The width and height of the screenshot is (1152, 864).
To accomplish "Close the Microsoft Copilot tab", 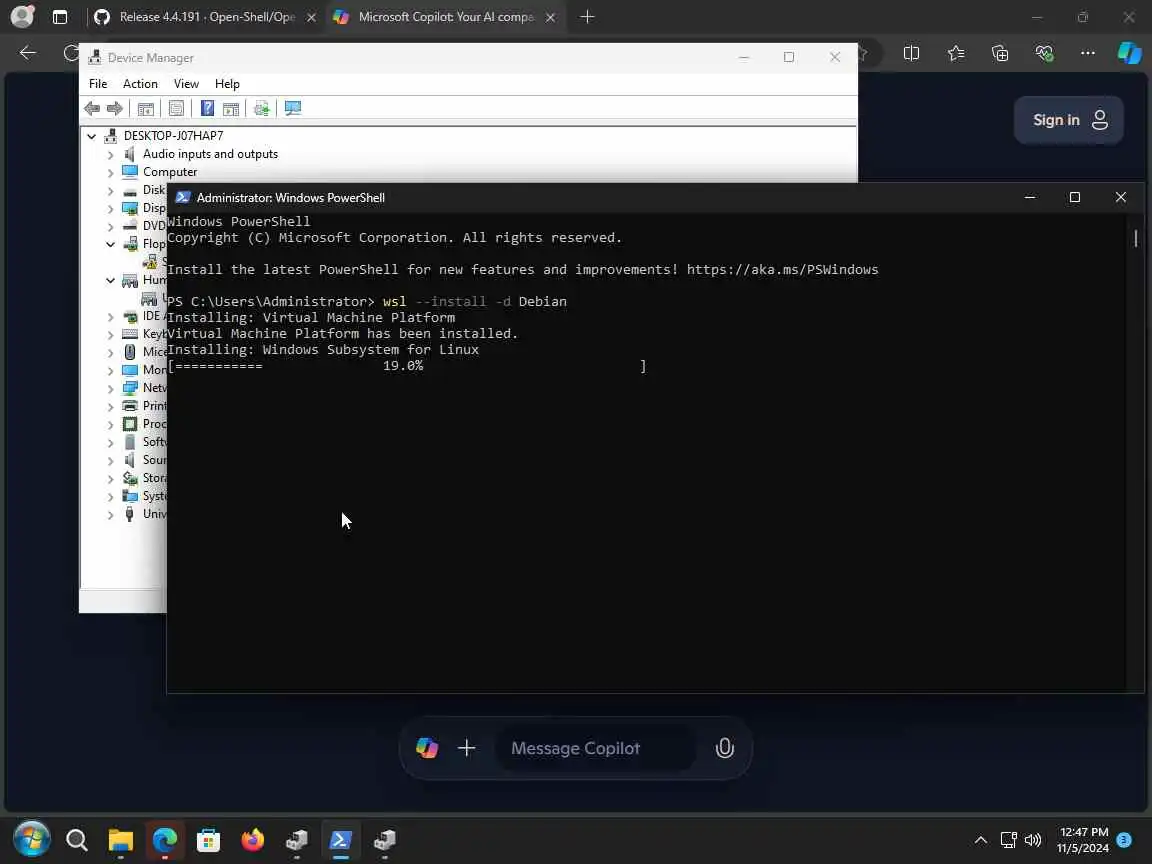I will click(550, 17).
